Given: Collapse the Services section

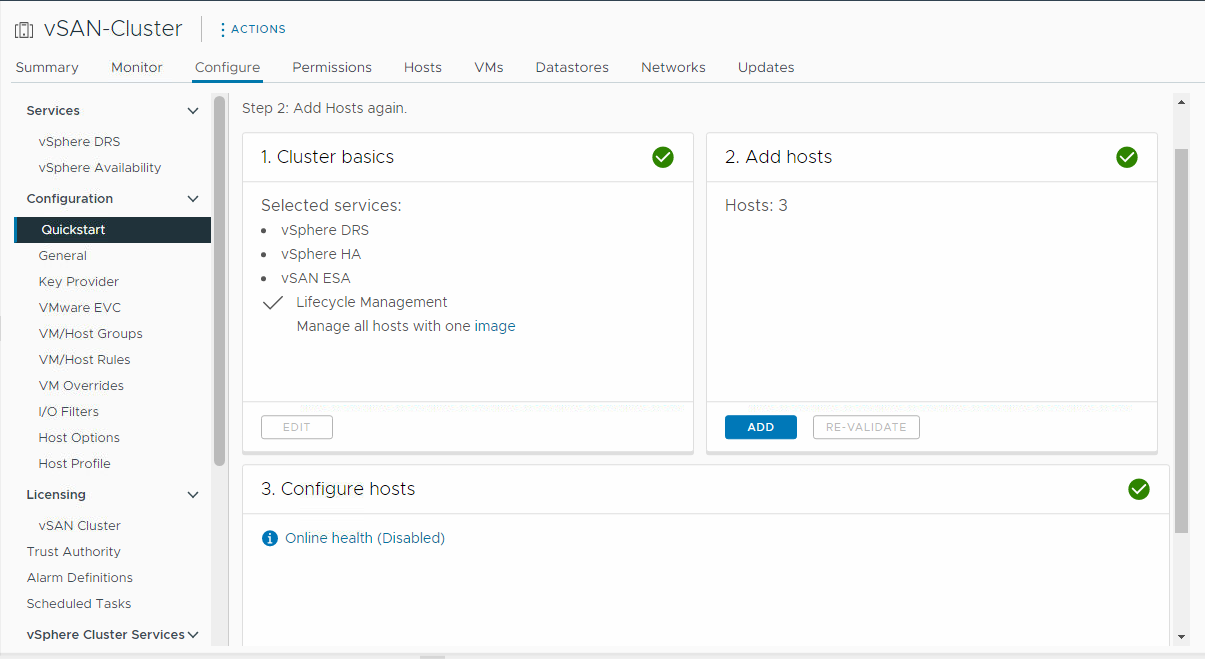Looking at the screenshot, I should (x=192, y=110).
